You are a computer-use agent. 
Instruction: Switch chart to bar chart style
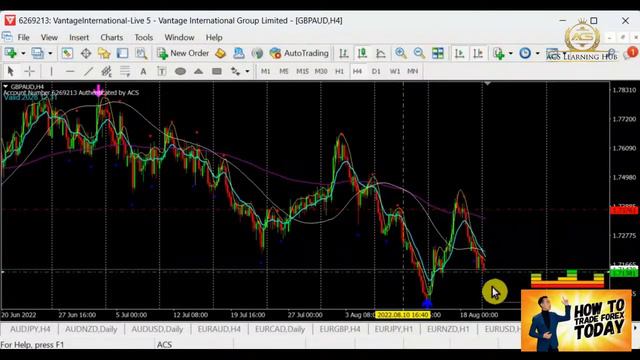(344, 53)
